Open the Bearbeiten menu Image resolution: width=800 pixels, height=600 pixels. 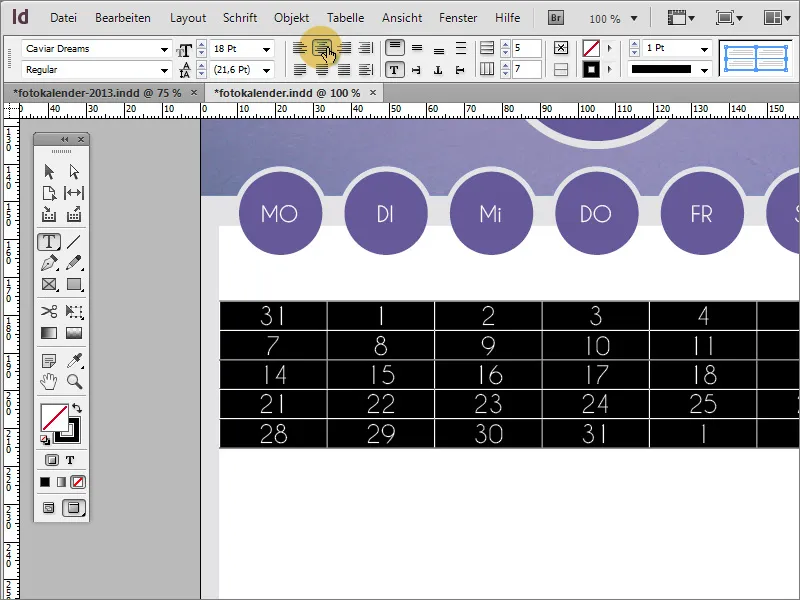tap(123, 18)
